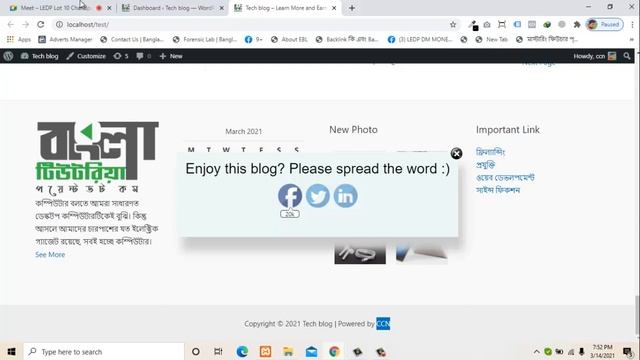Open Cortana circle on the taskbar
This screenshot has width=640, height=360.
(196, 351)
